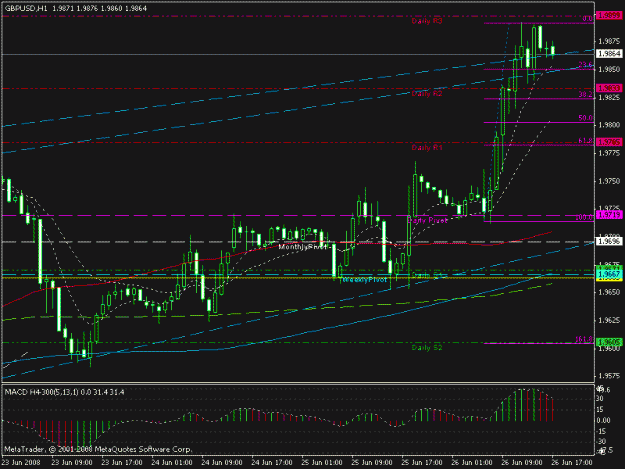
Task: Click the 24 Jun 09:00 time label
Action: tap(222, 463)
